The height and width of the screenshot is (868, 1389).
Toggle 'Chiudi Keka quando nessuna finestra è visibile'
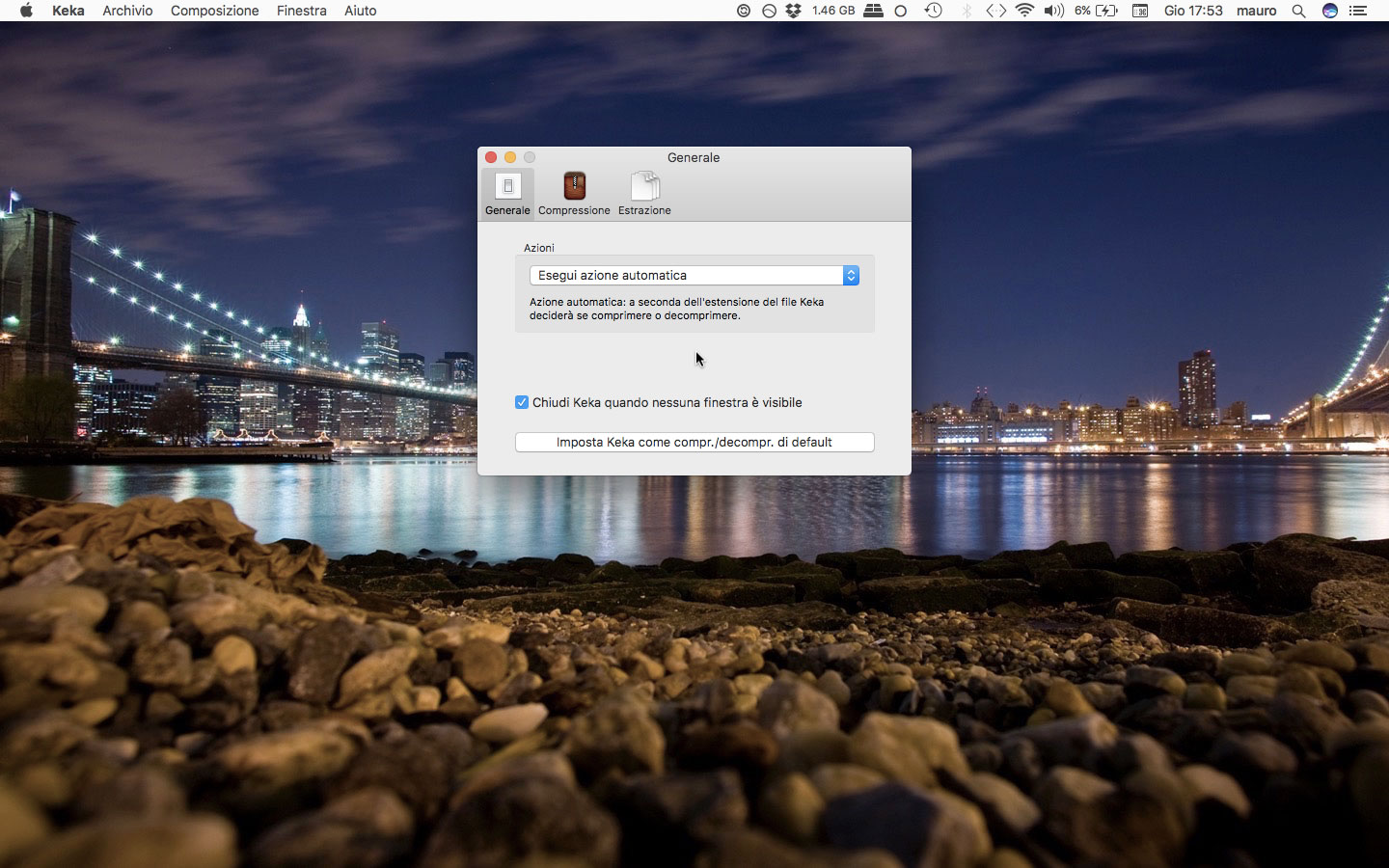tap(522, 402)
